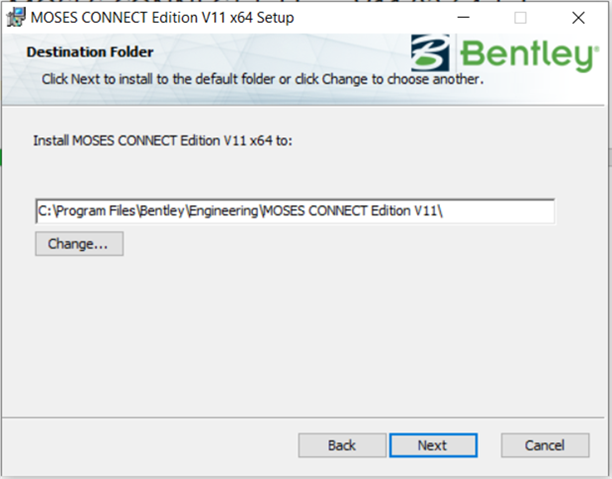The width and height of the screenshot is (612, 479).
Task: Close the MOSES Setup dialog
Action: point(578,18)
